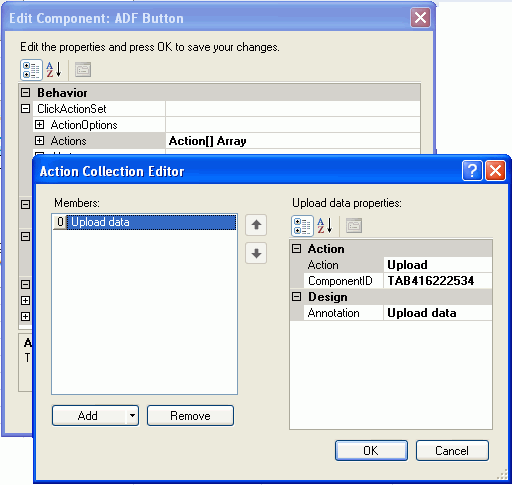Close the Edit Component: ADF Button window

[420, 18]
